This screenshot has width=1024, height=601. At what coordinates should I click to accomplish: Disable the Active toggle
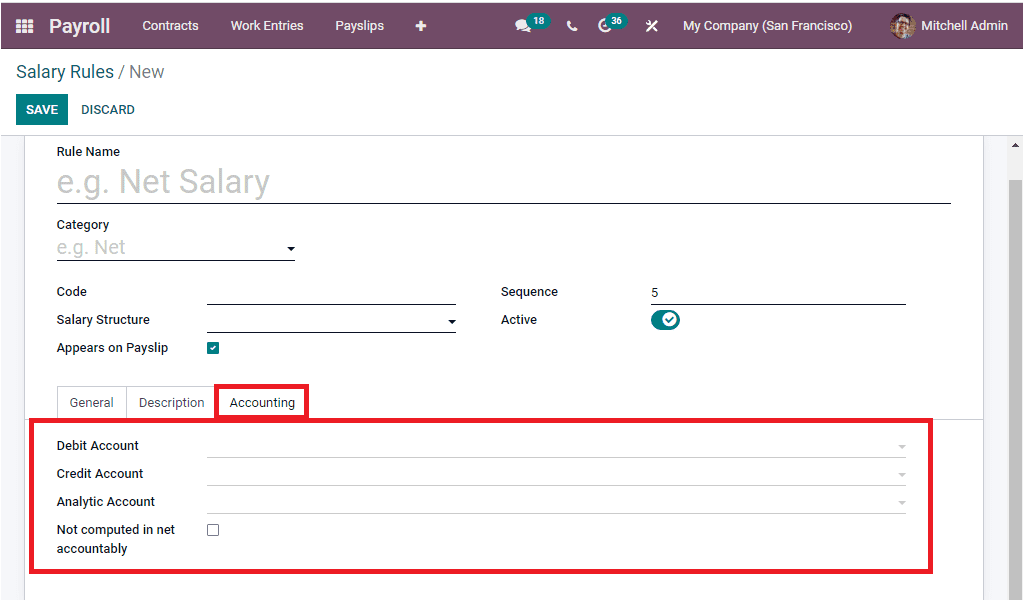pyautogui.click(x=665, y=319)
